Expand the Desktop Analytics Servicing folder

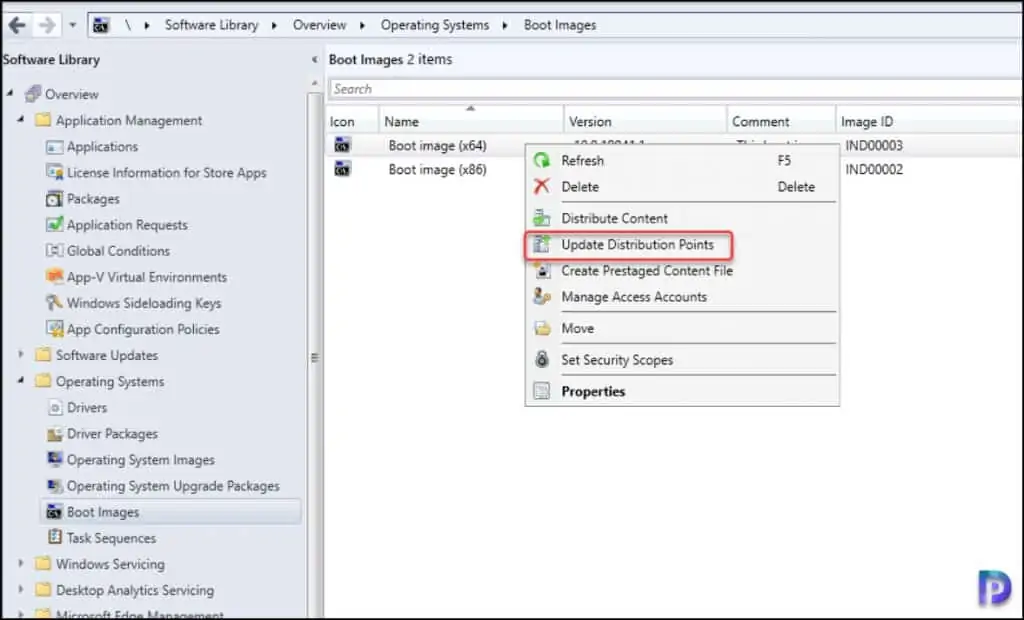(x=21, y=589)
